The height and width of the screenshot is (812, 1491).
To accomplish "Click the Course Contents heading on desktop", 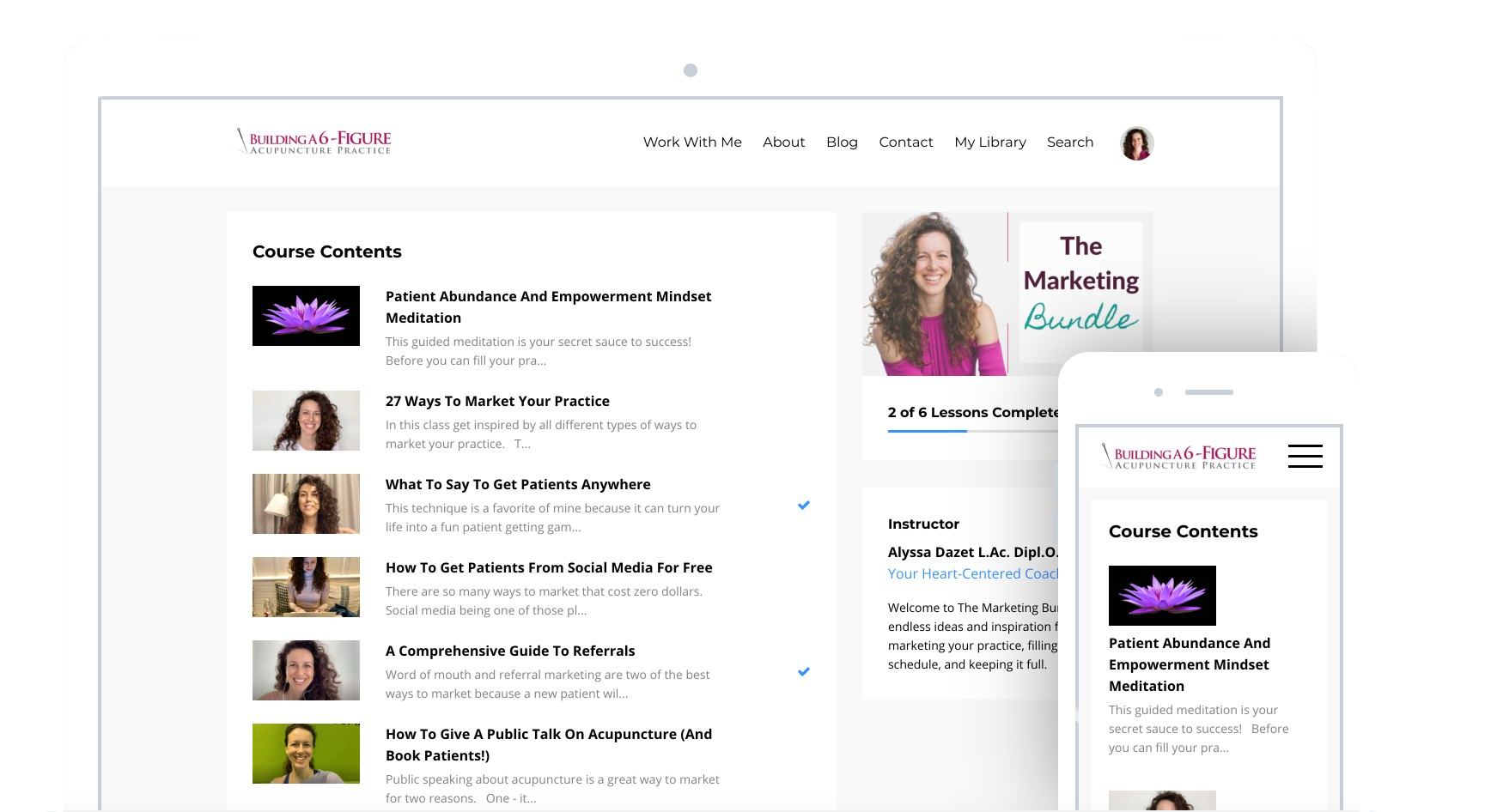I will coord(327,251).
